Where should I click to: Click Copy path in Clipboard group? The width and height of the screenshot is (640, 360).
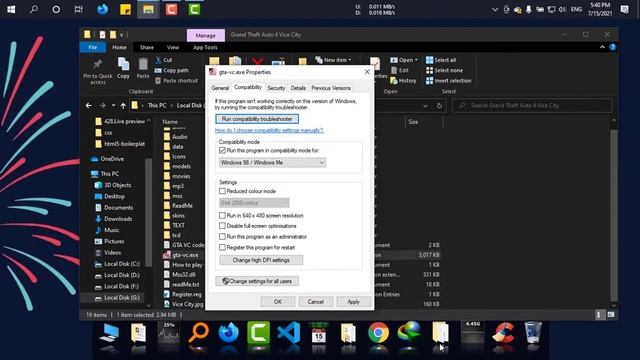171,70
